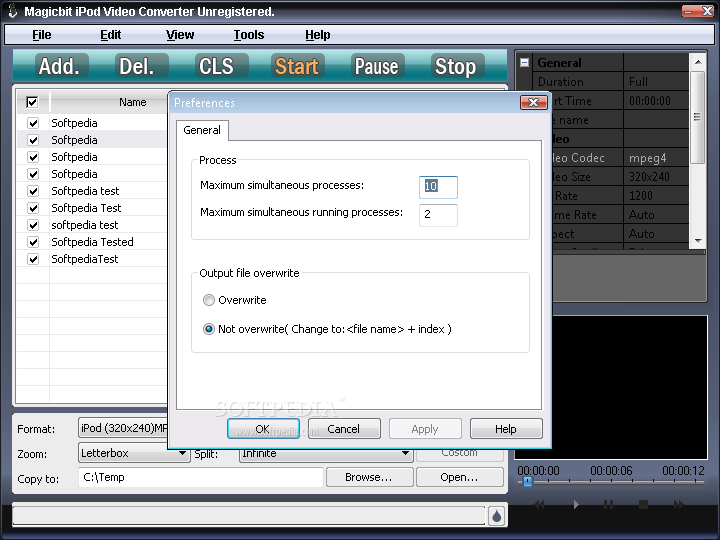Click the Copy to path field C:\Temp
Screen dimensions: 720x540
tap(201, 478)
